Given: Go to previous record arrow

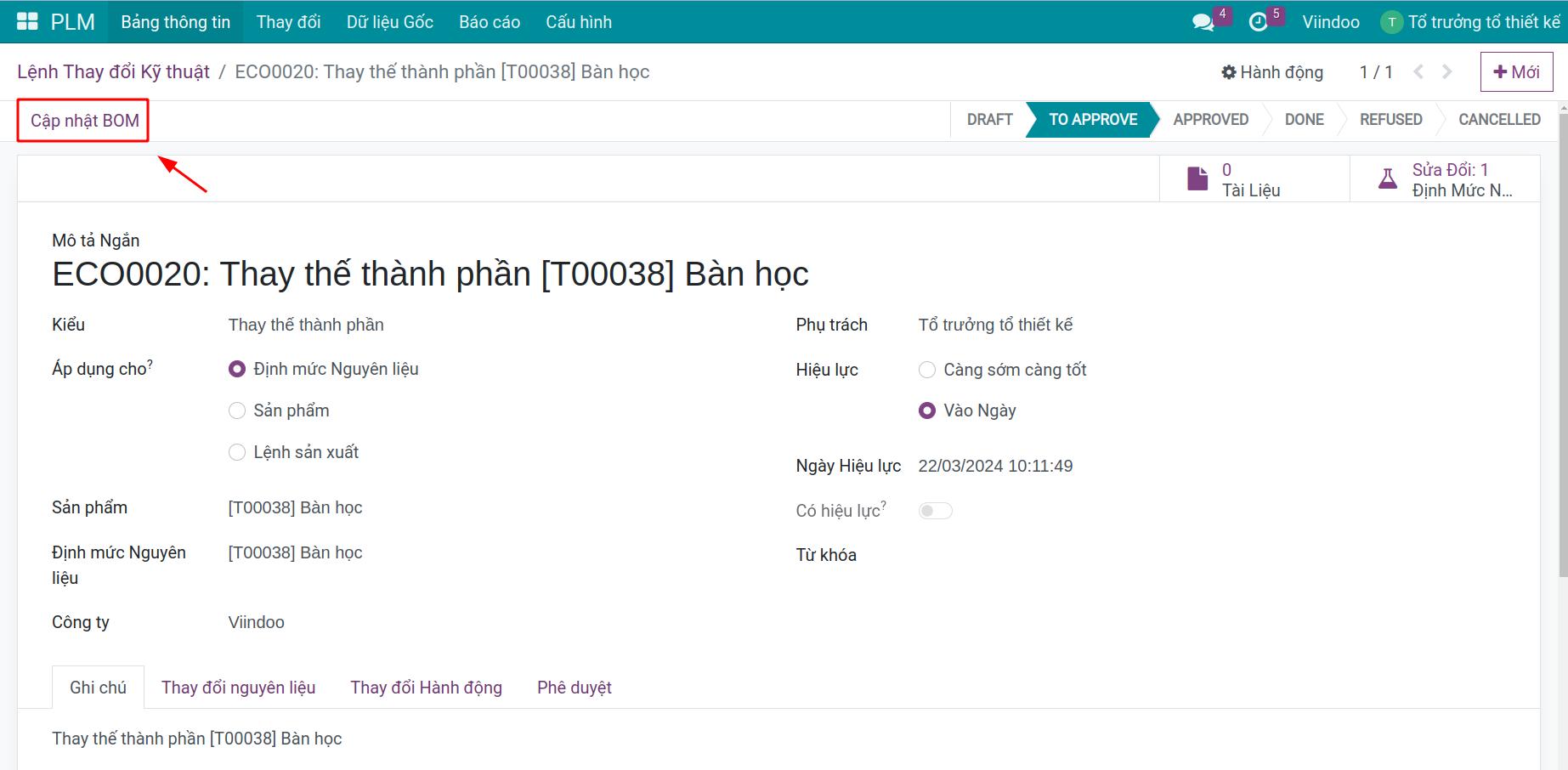Looking at the screenshot, I should pos(1418,72).
